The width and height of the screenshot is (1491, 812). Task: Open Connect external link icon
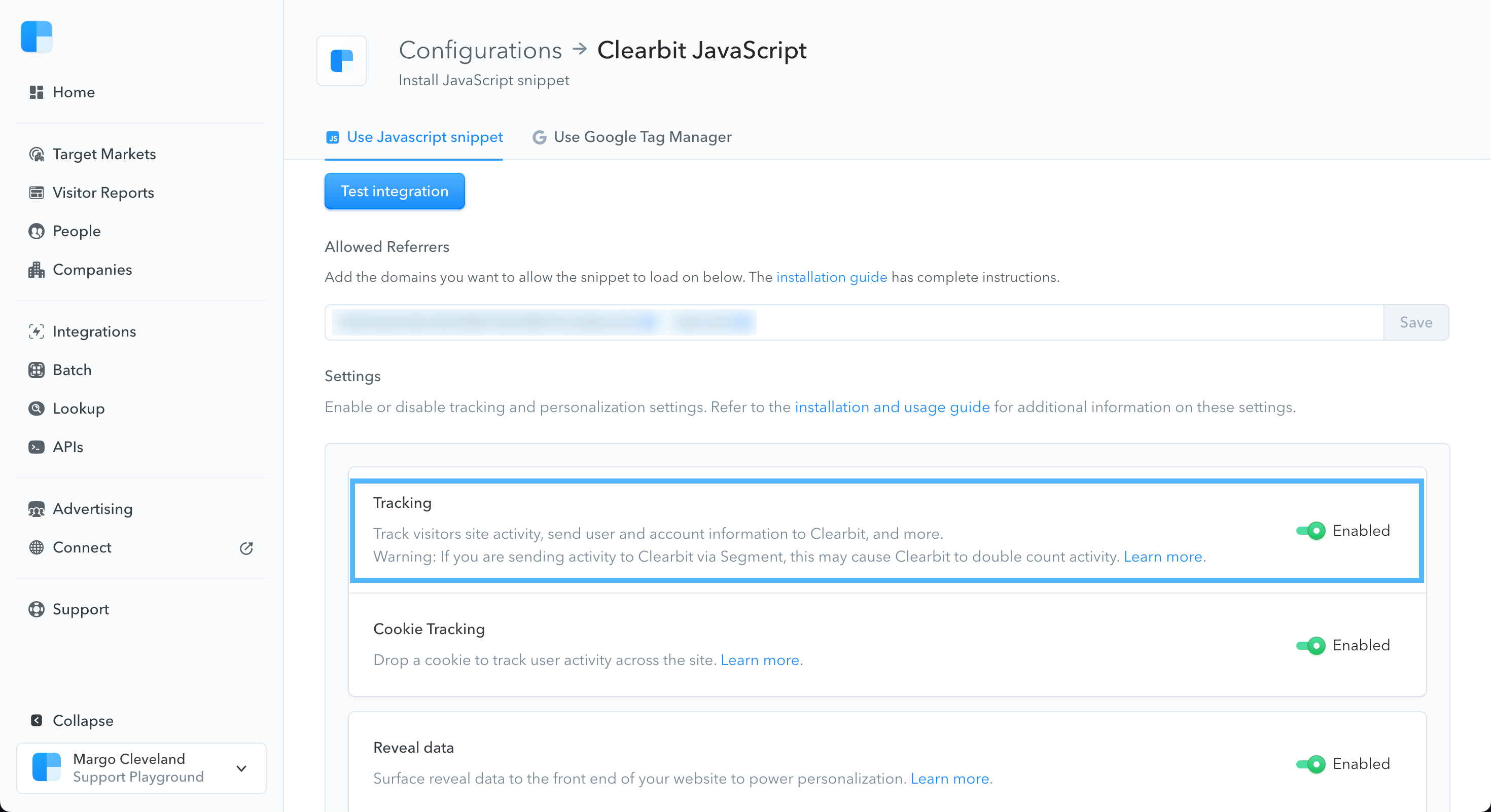(x=246, y=548)
